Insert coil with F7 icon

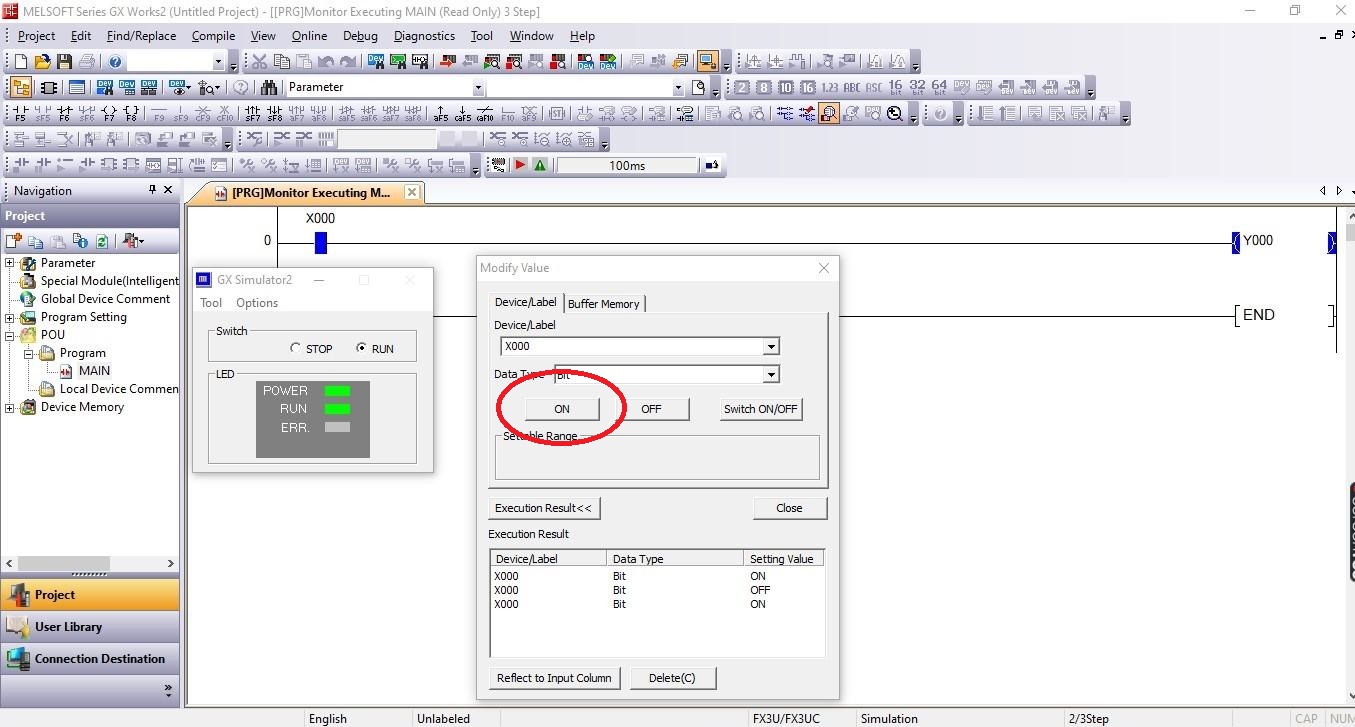click(x=109, y=113)
